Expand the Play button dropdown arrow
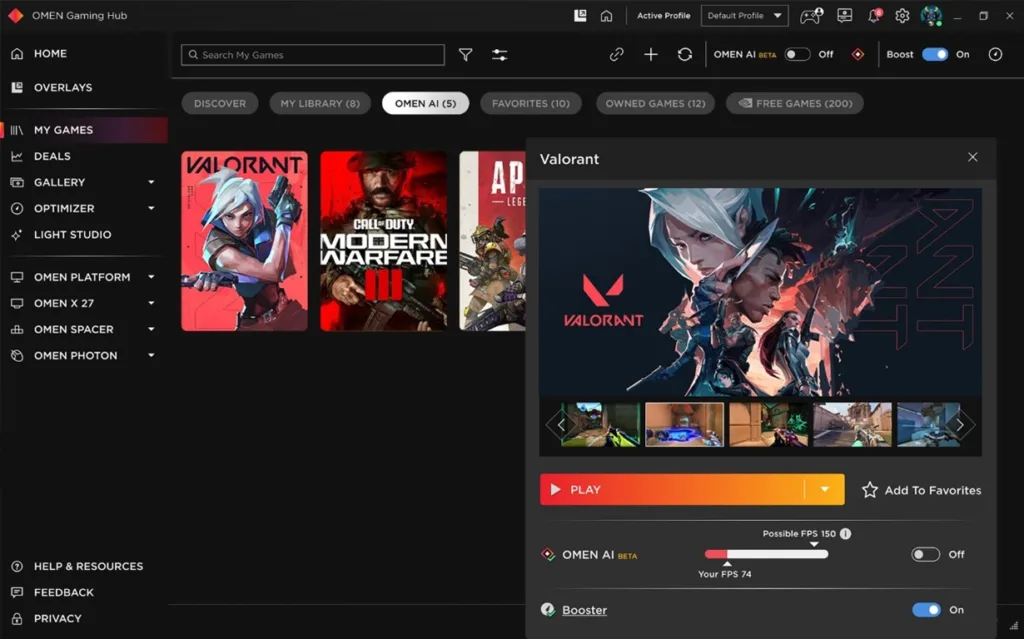This screenshot has height=639, width=1024. point(825,490)
